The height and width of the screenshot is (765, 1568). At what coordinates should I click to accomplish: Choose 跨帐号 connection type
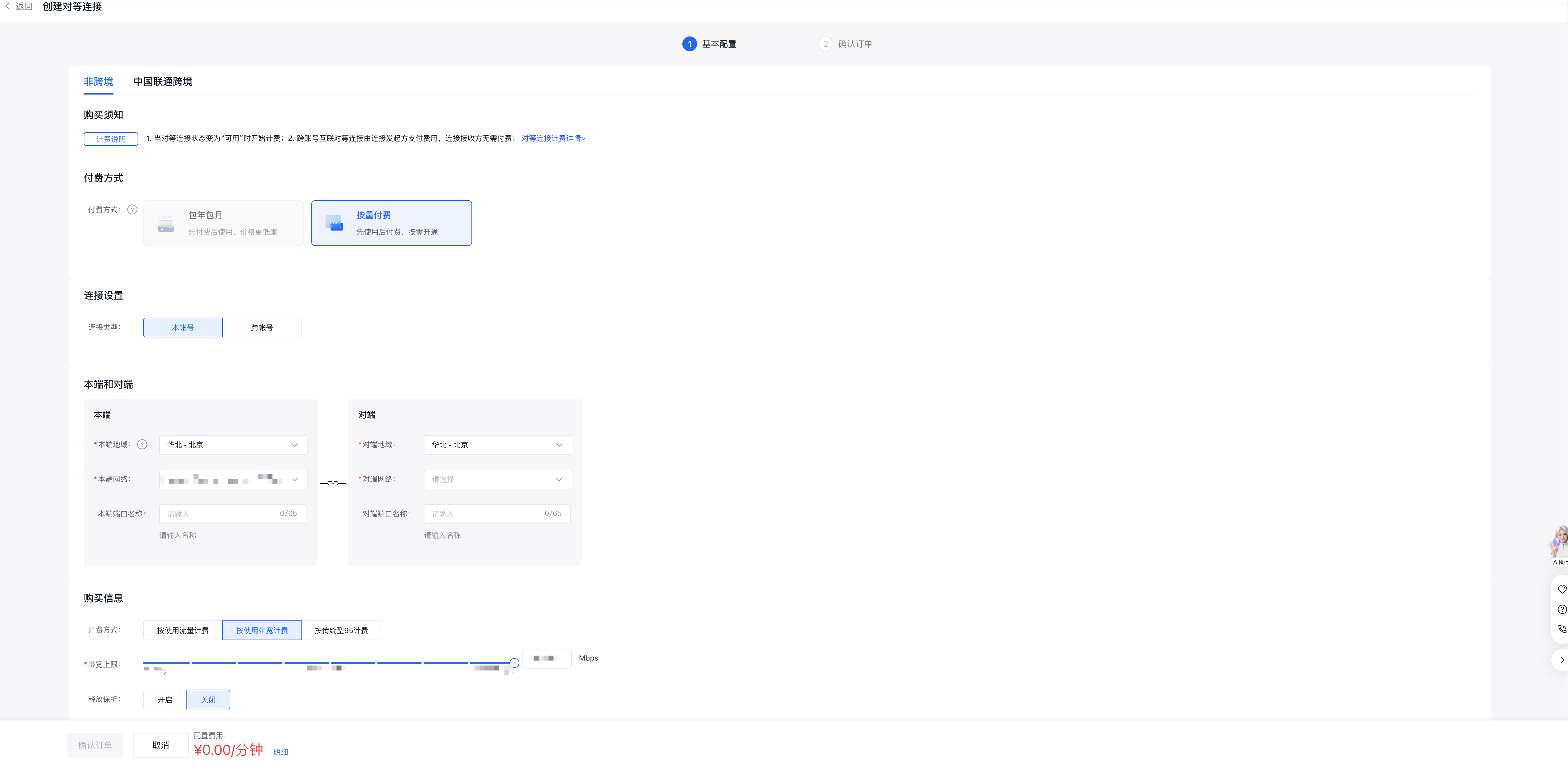tap(262, 328)
